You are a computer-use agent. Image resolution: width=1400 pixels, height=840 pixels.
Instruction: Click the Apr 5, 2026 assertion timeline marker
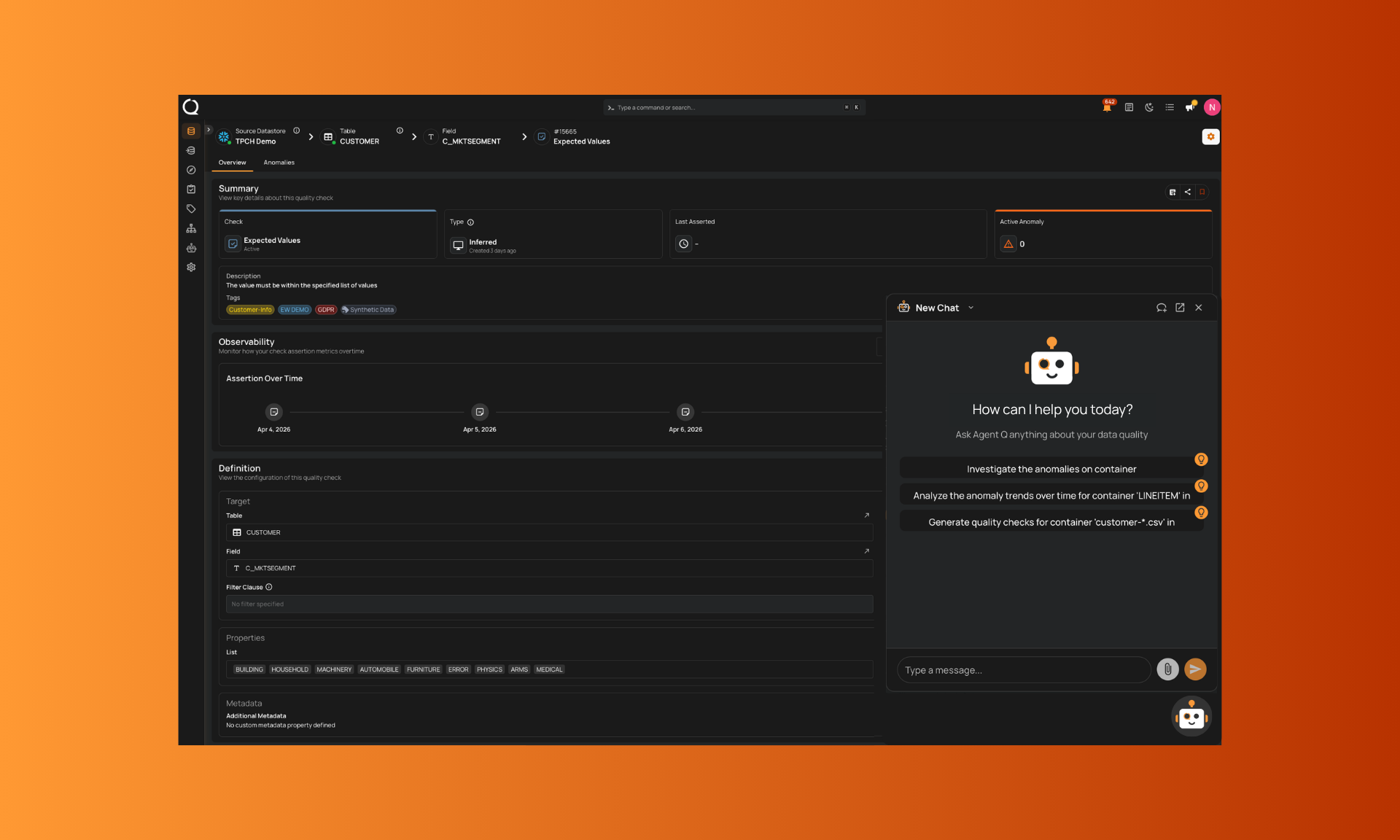tap(480, 412)
